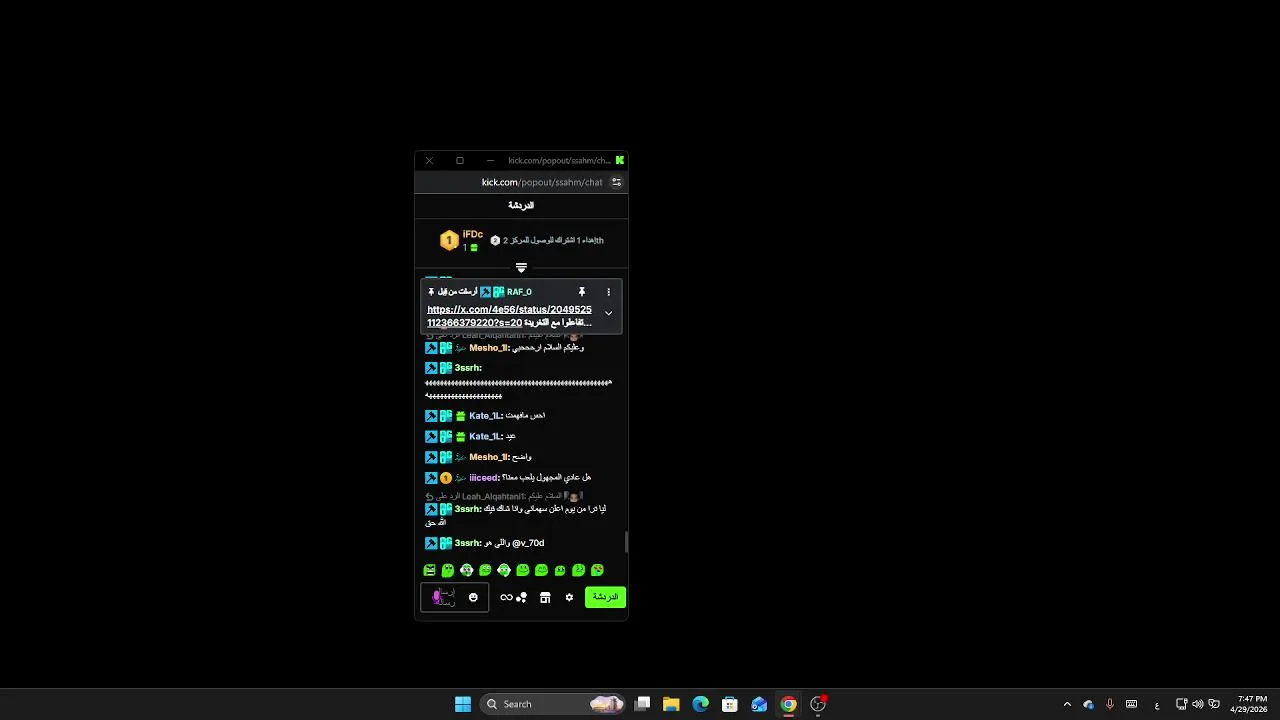This screenshot has width=1280, height=720.
Task: Click the chat header title tab
Action: pyautogui.click(x=521, y=205)
